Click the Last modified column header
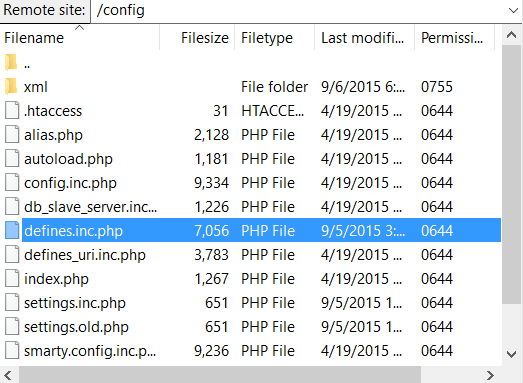Viewport: 523px width, 383px height. [365, 38]
